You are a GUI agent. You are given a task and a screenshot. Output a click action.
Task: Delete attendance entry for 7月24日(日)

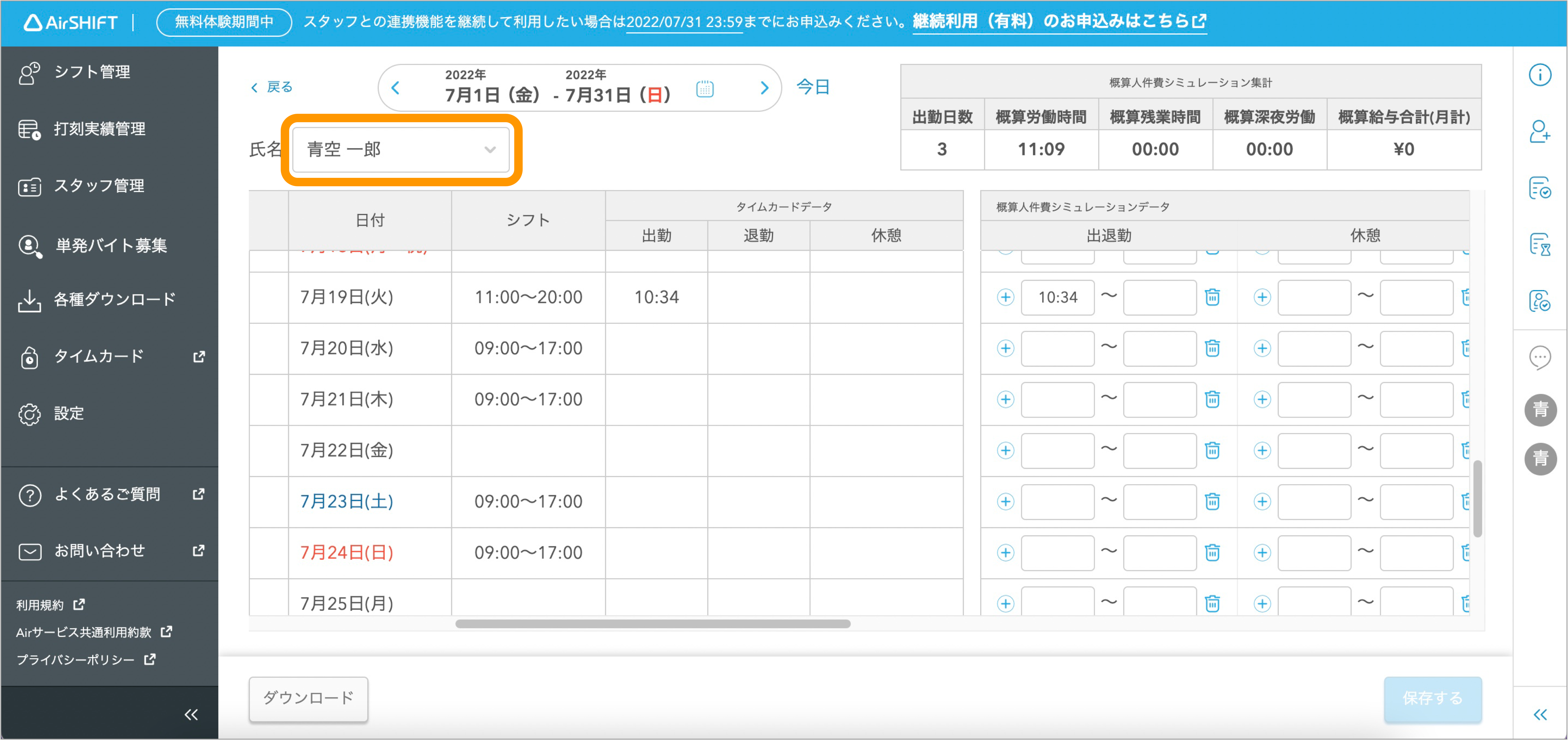[x=1213, y=553]
